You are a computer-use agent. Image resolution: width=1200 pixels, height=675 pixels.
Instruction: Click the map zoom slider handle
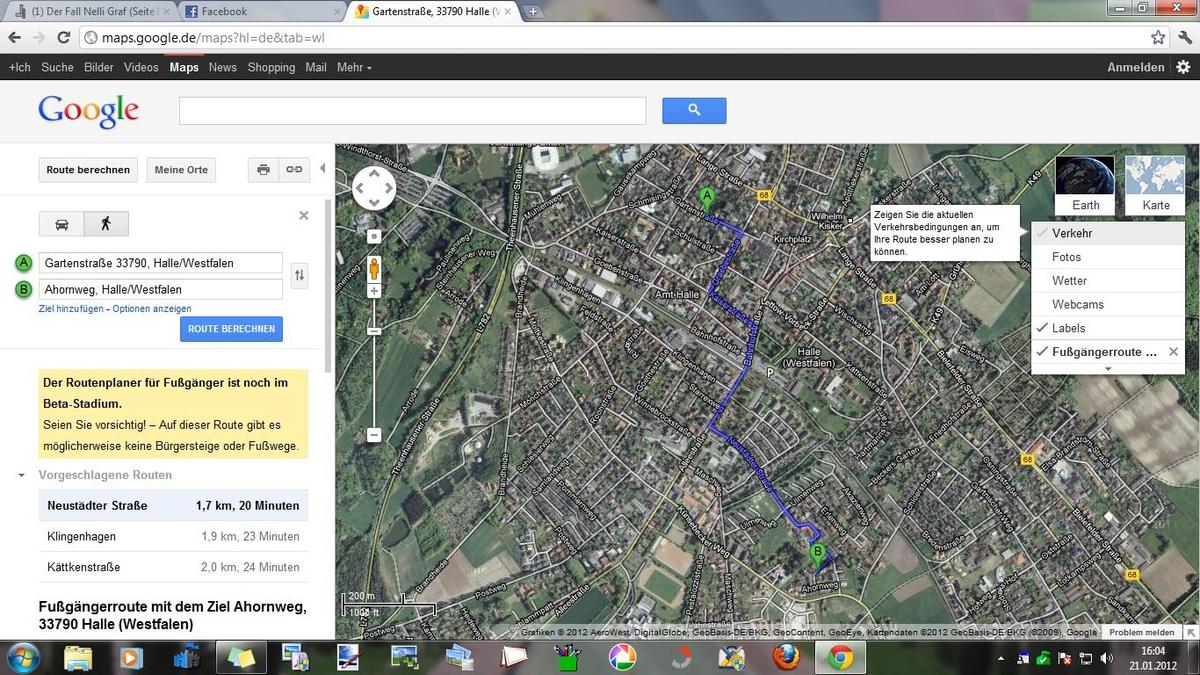pyautogui.click(x=374, y=331)
